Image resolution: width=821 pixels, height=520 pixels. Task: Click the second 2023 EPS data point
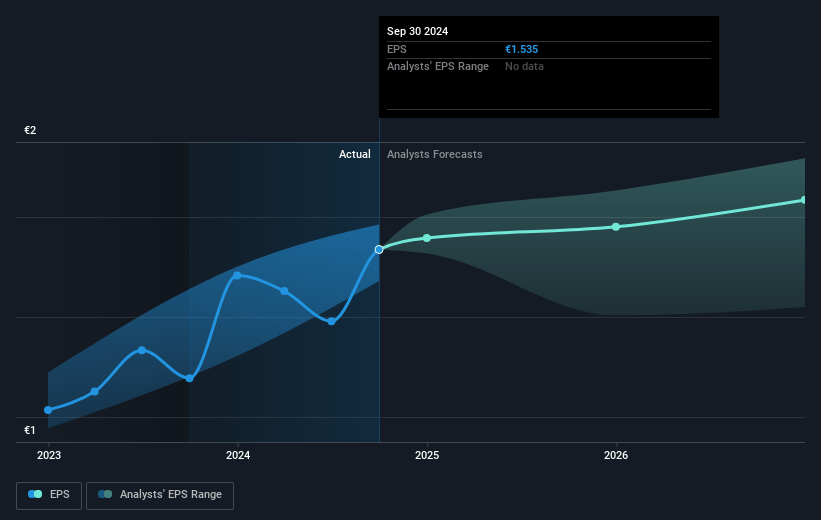point(95,391)
